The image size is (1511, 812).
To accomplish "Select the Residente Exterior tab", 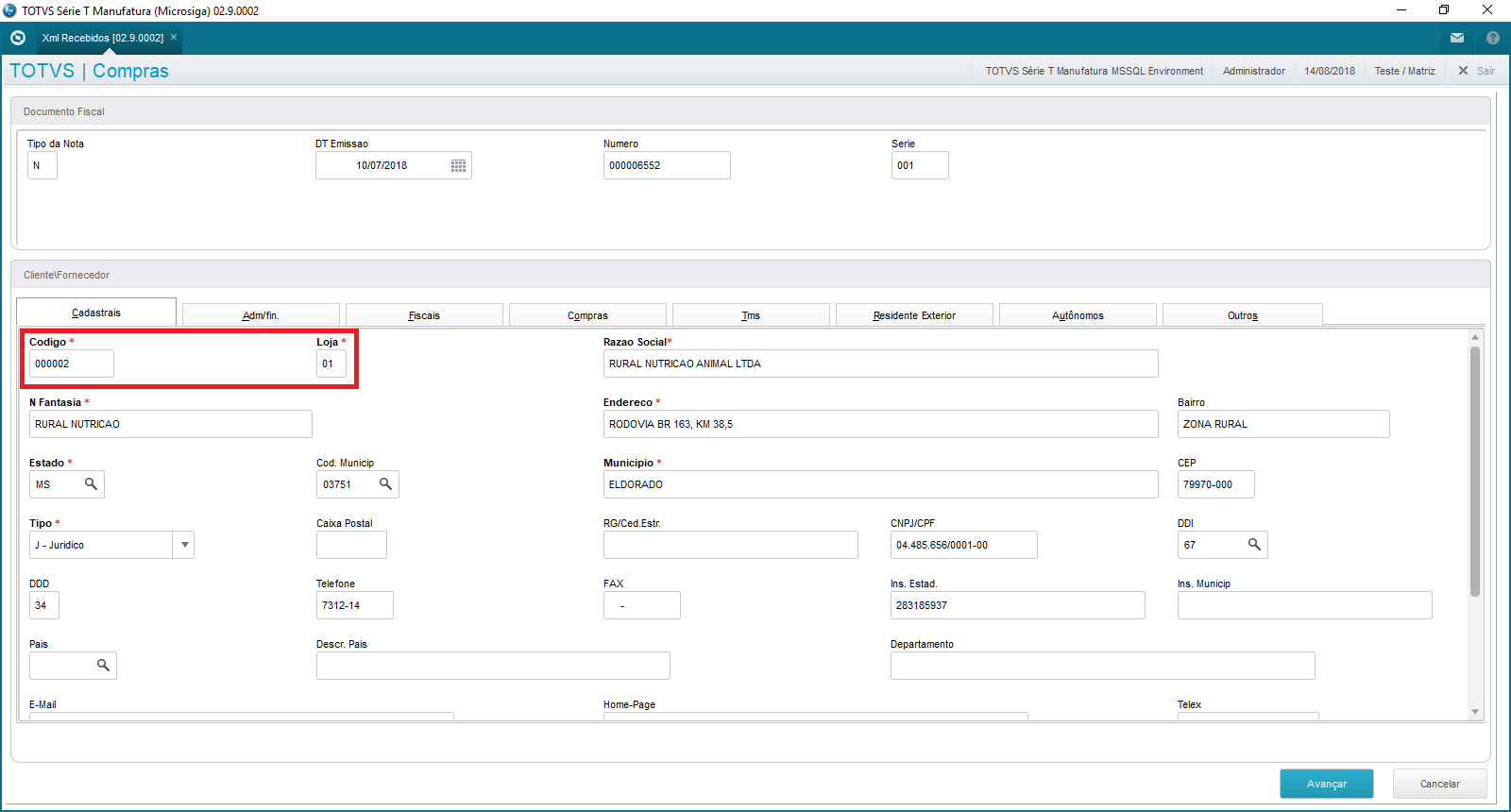I will pos(914,315).
